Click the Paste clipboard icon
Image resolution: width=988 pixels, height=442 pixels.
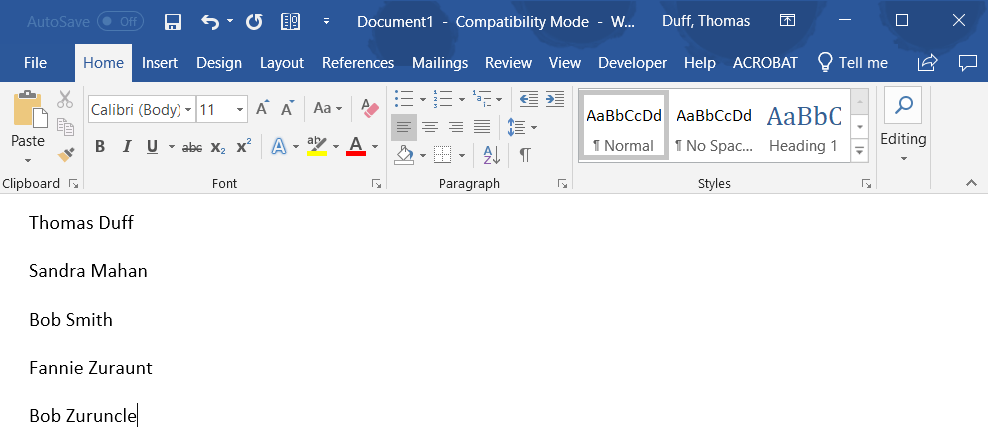coord(28,108)
